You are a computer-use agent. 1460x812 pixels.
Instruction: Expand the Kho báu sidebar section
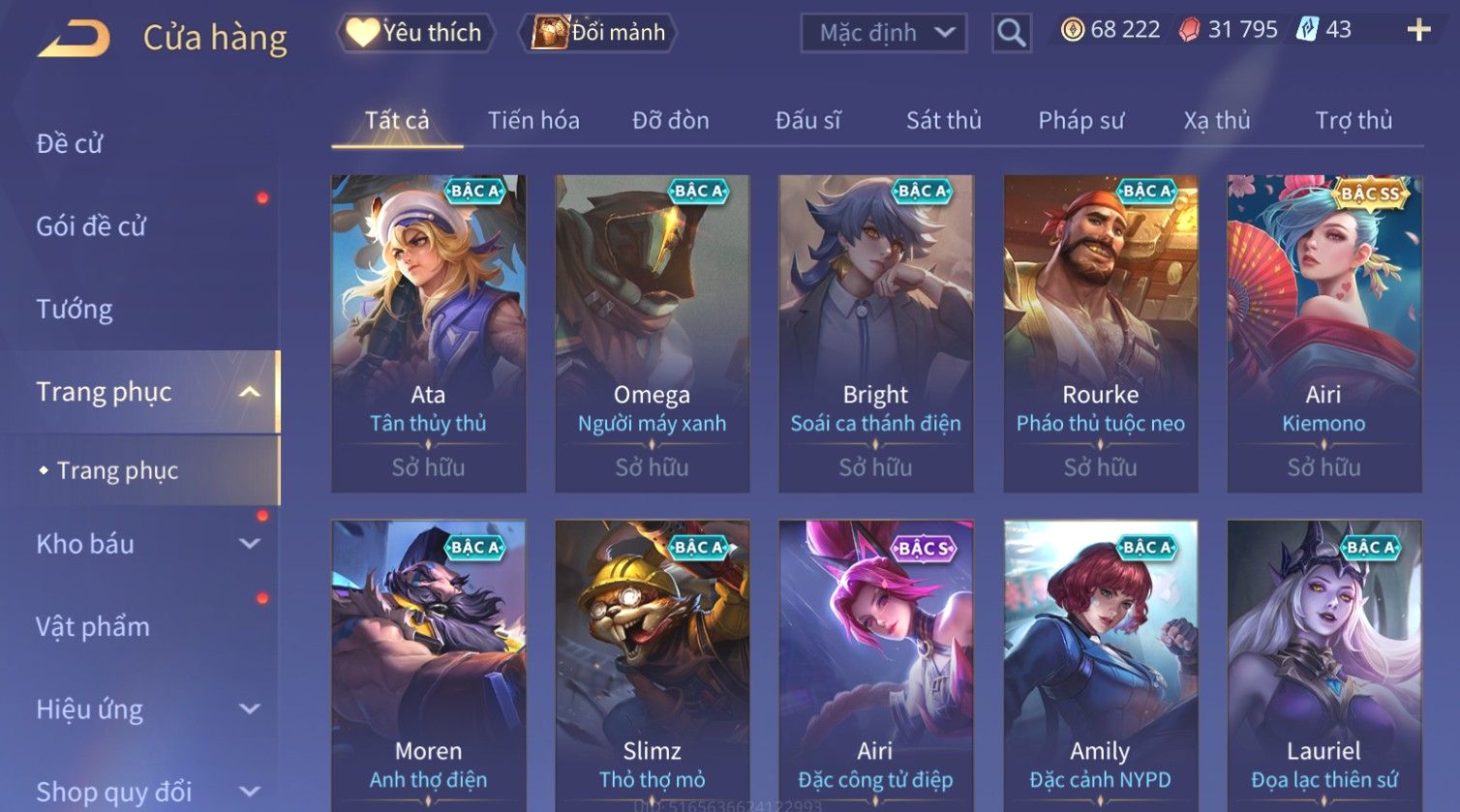coord(249,544)
